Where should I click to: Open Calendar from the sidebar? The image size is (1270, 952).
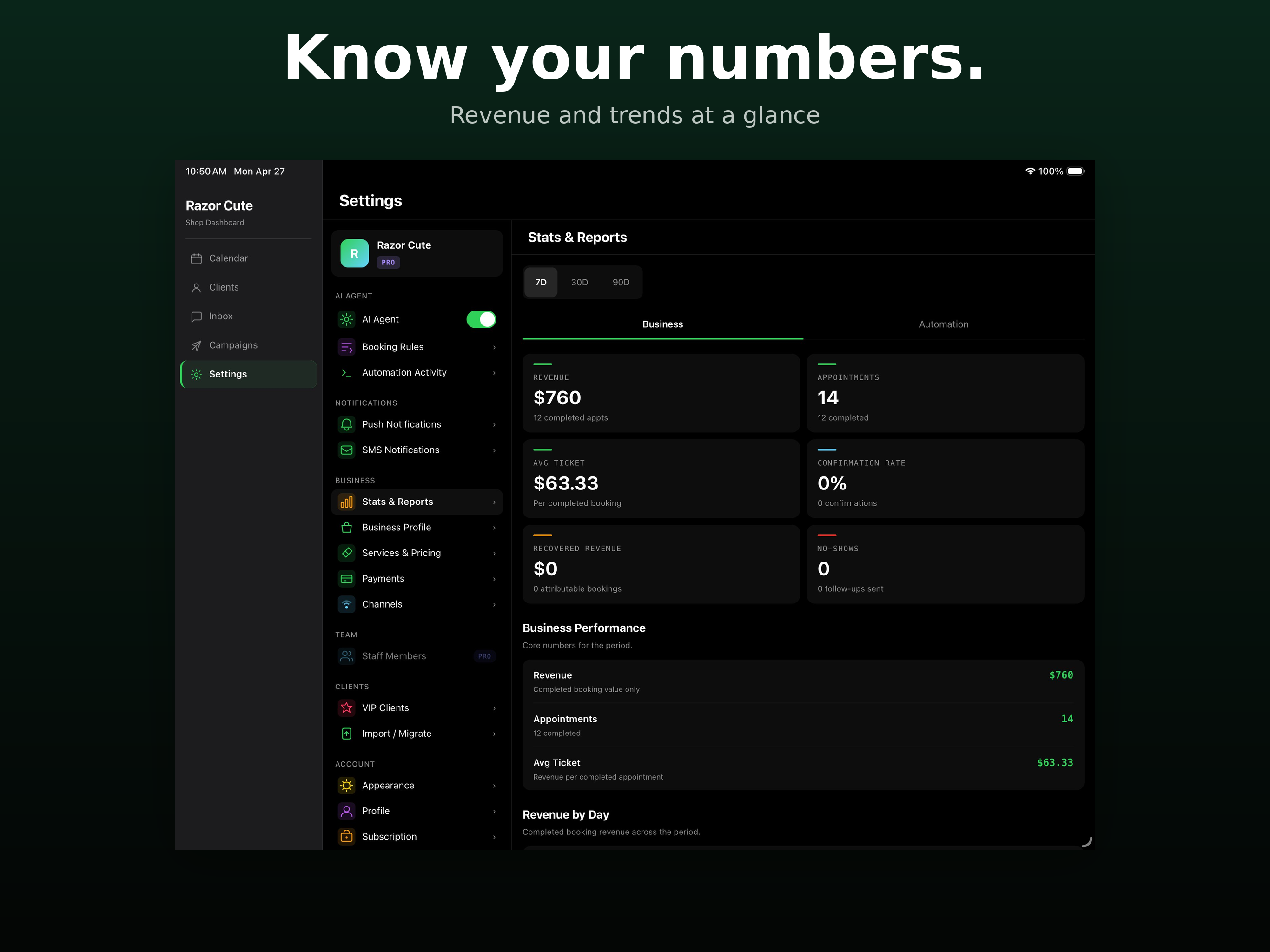(249, 258)
